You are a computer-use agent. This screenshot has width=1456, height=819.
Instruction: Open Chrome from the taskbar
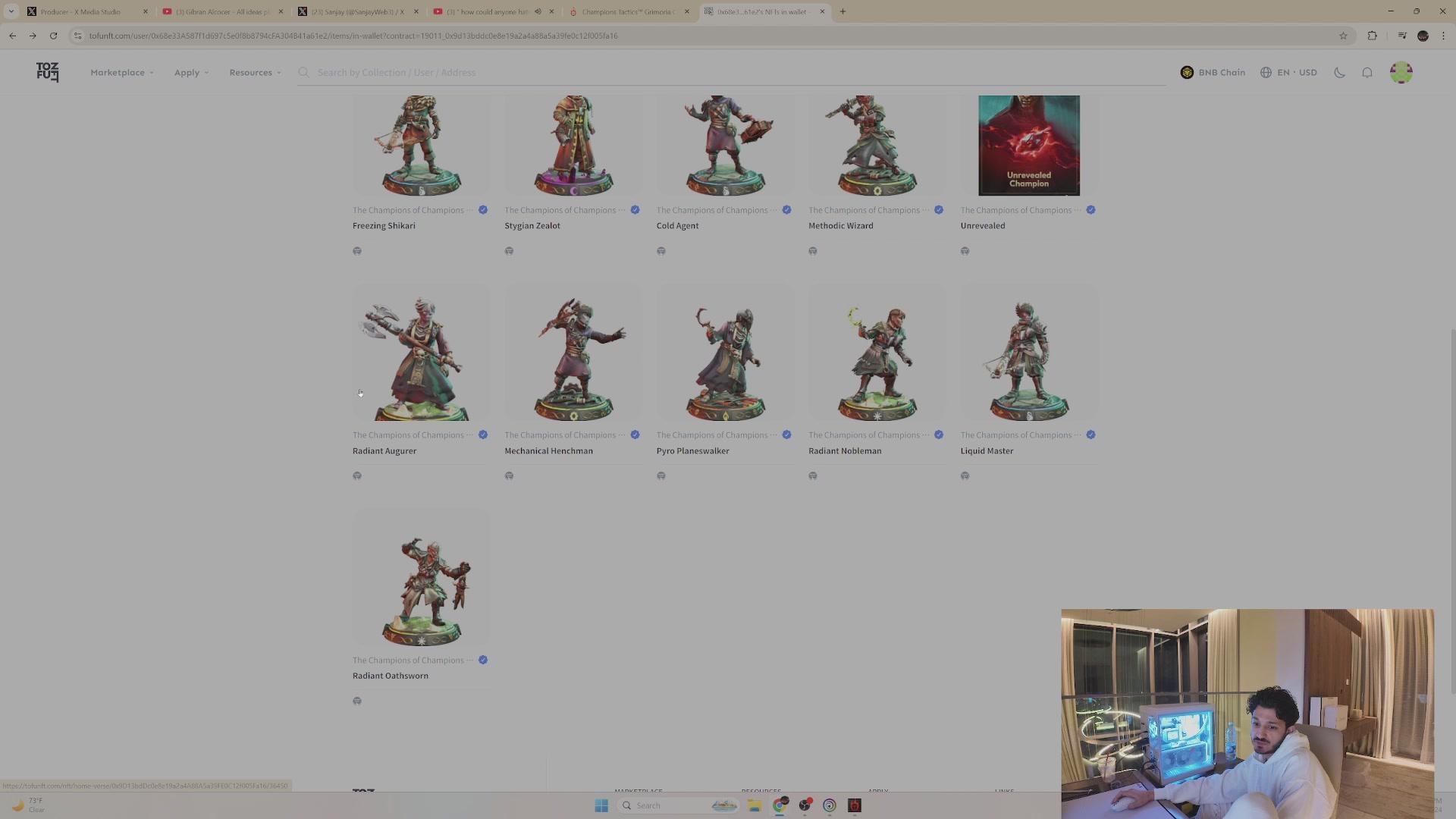coord(780,805)
